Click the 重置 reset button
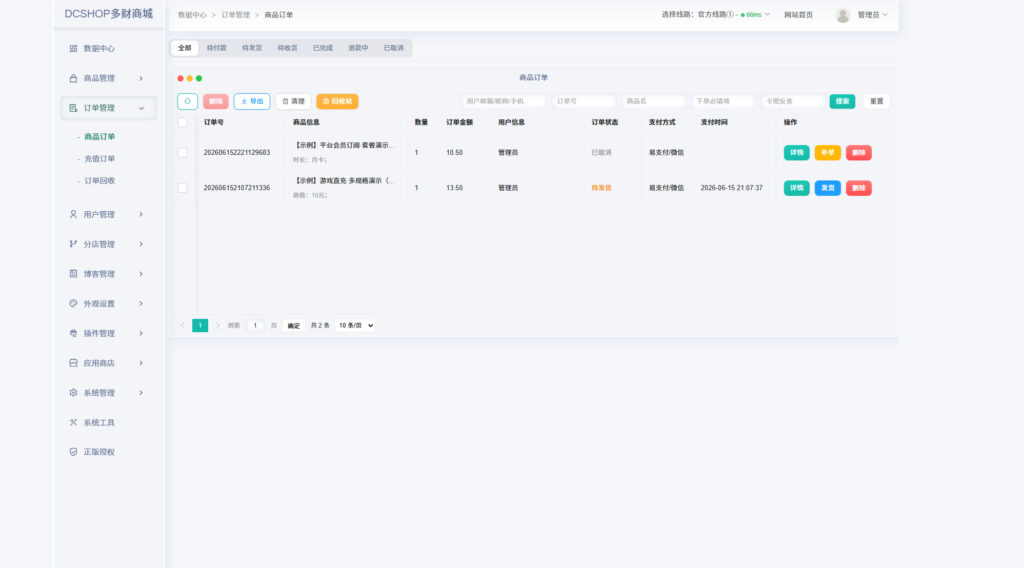Image resolution: width=1024 pixels, height=568 pixels. (876, 101)
